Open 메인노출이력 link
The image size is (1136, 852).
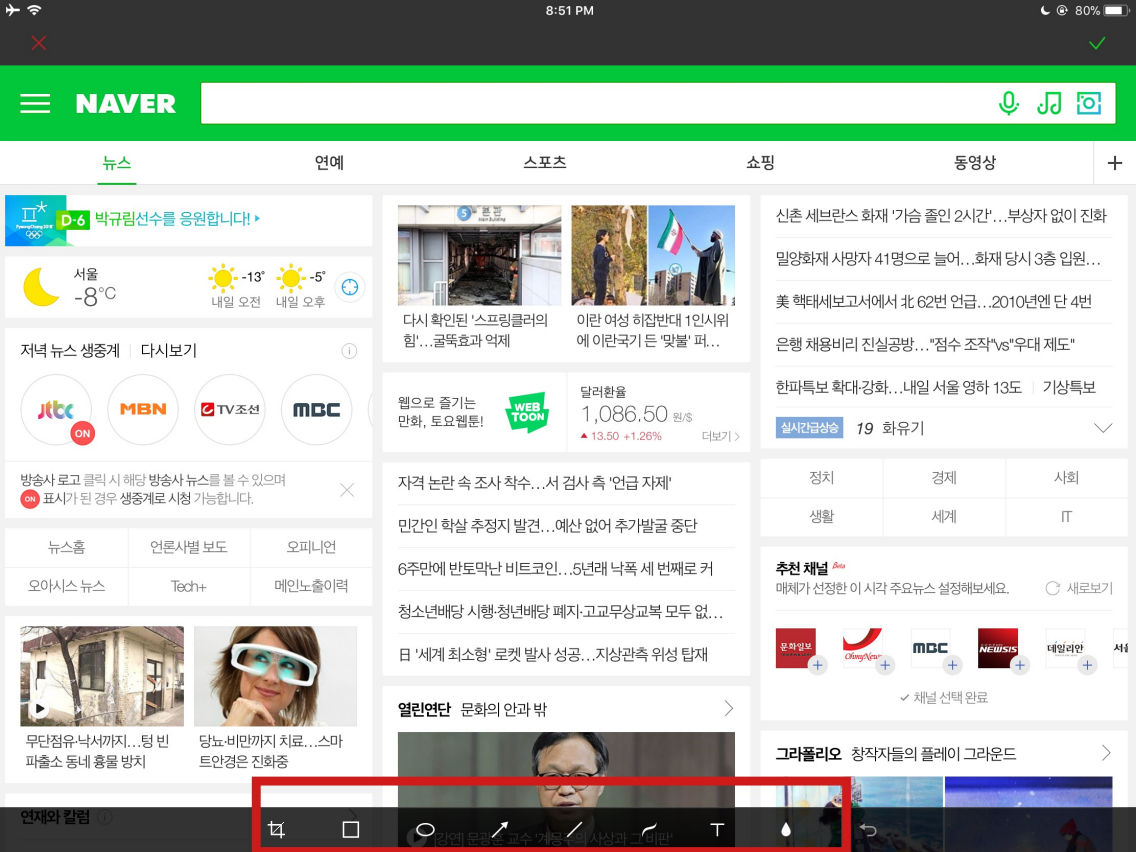click(312, 586)
